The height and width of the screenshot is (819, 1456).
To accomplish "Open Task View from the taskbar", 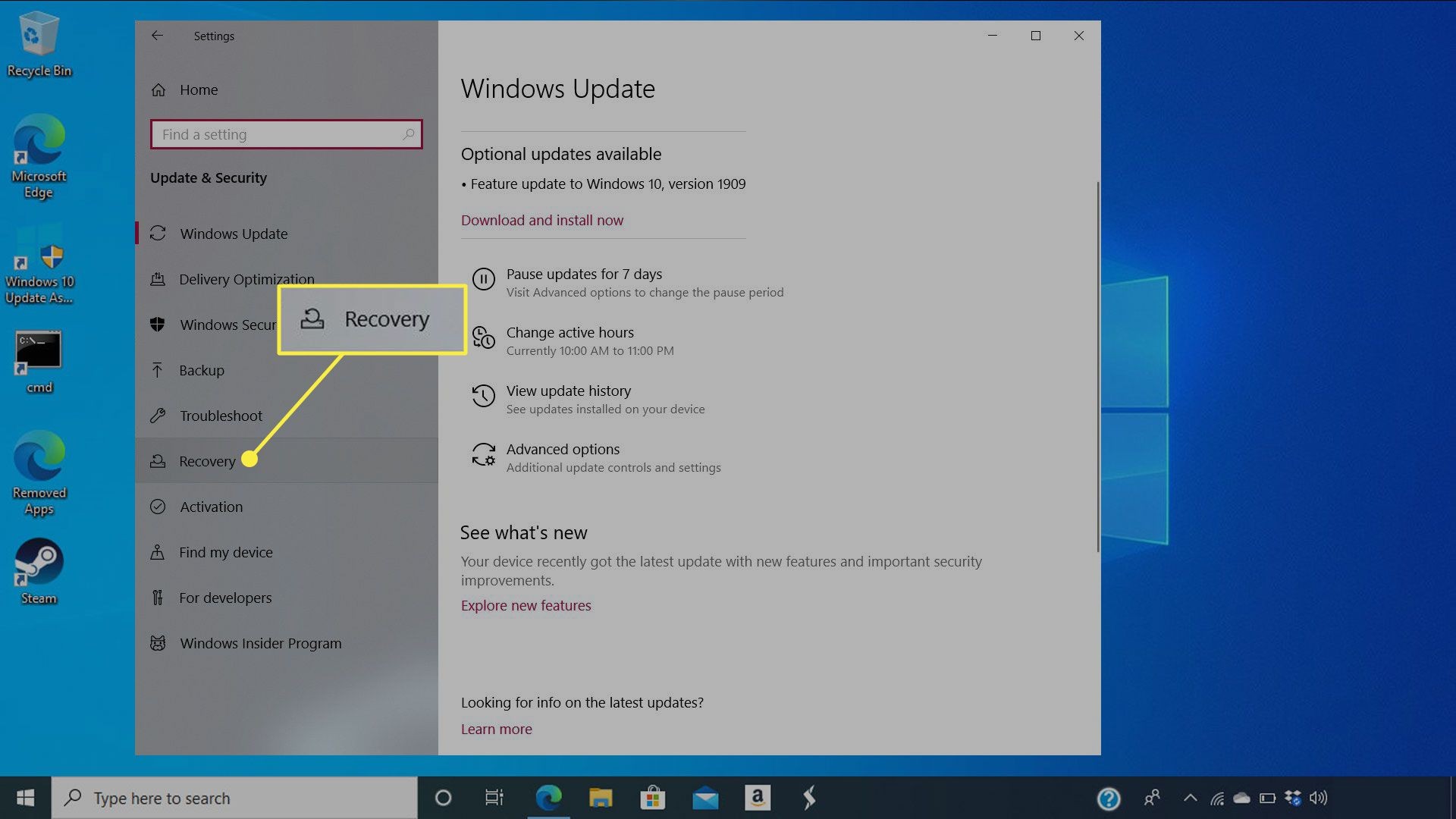I will click(494, 798).
